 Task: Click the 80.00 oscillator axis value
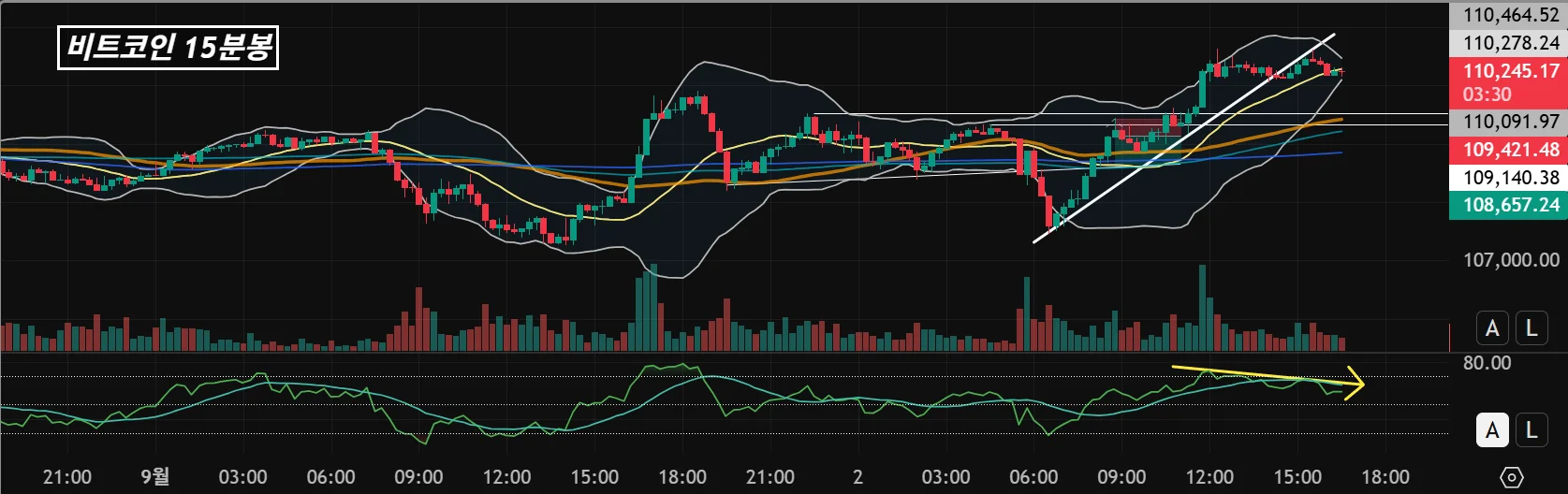pos(1487,363)
